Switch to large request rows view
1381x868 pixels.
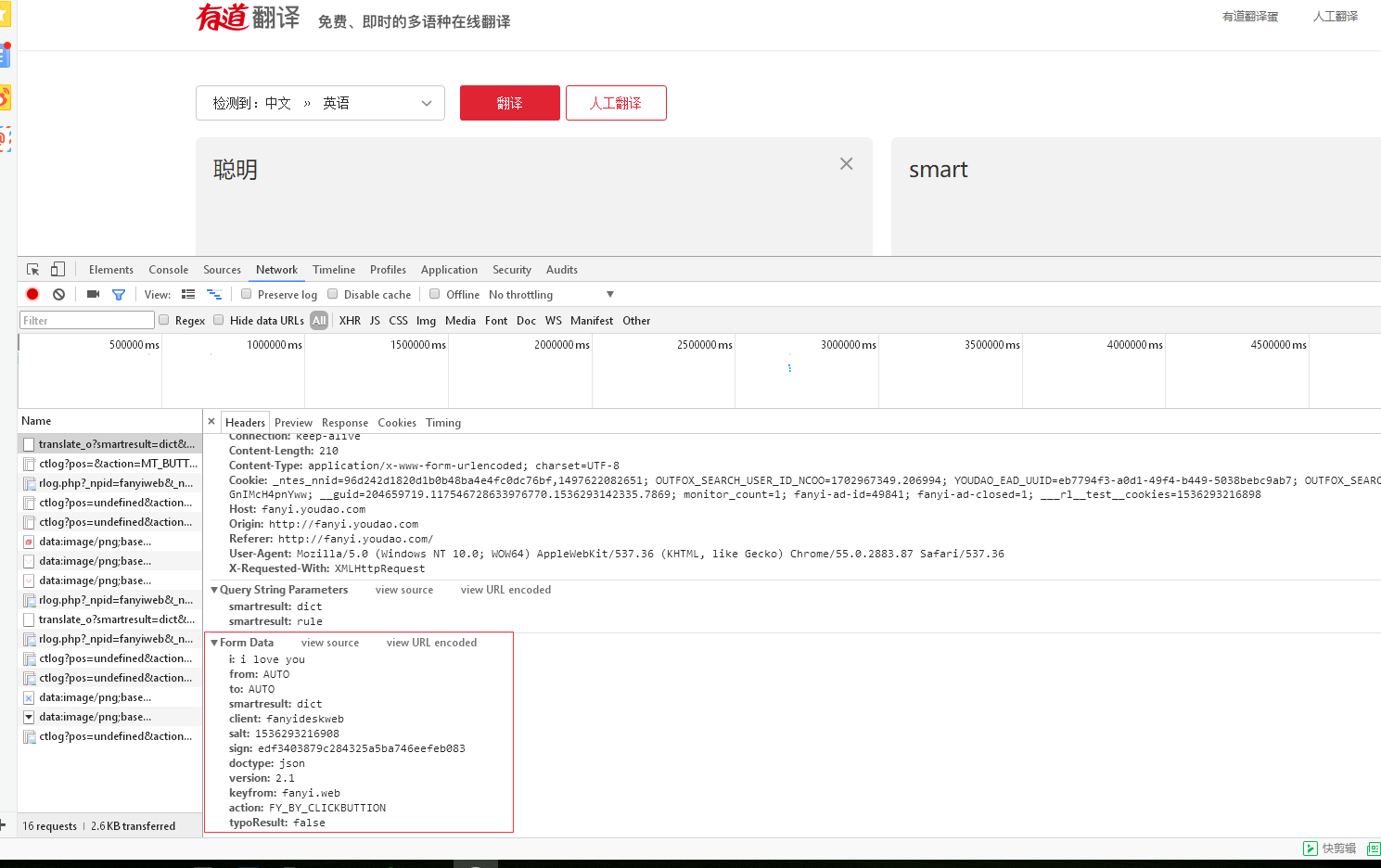click(188, 294)
